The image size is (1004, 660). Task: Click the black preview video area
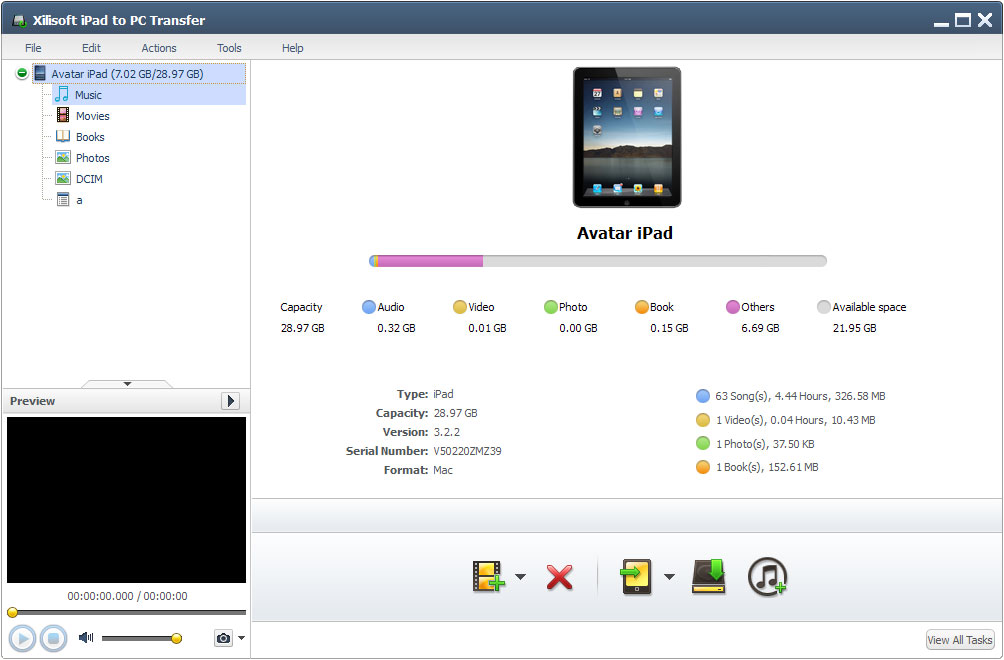[126, 500]
